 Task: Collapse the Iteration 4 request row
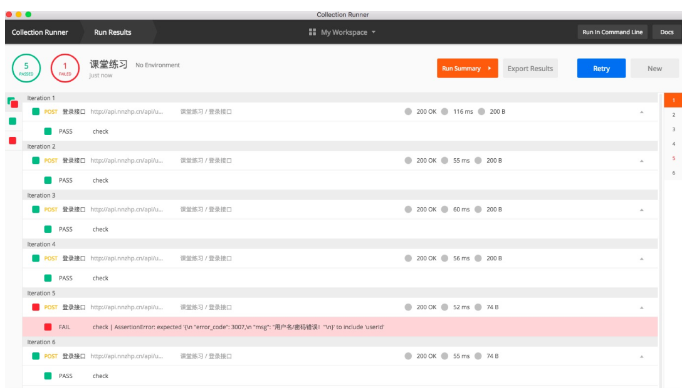point(642,259)
